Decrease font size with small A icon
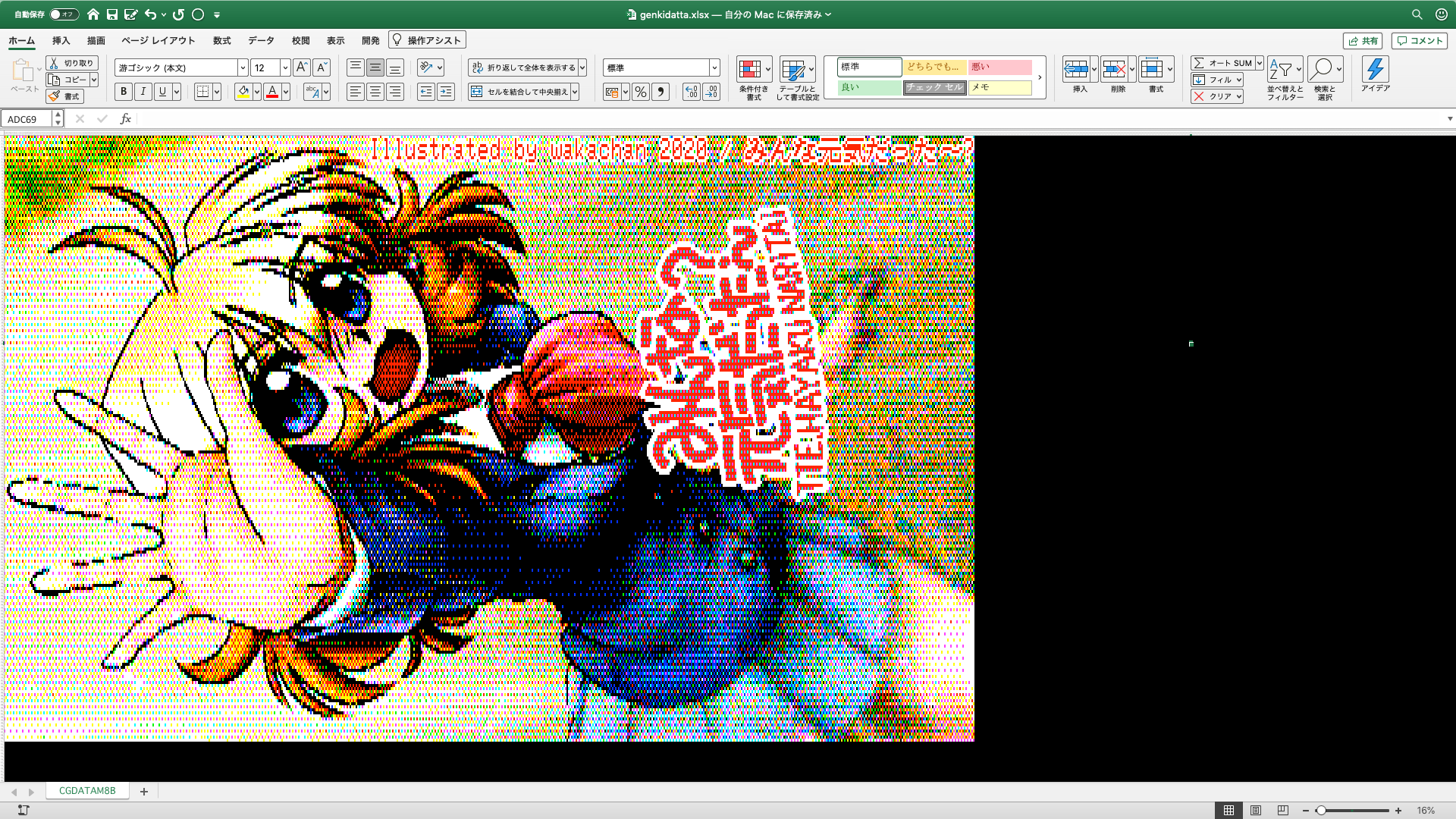The height and width of the screenshot is (819, 1456). tap(322, 67)
